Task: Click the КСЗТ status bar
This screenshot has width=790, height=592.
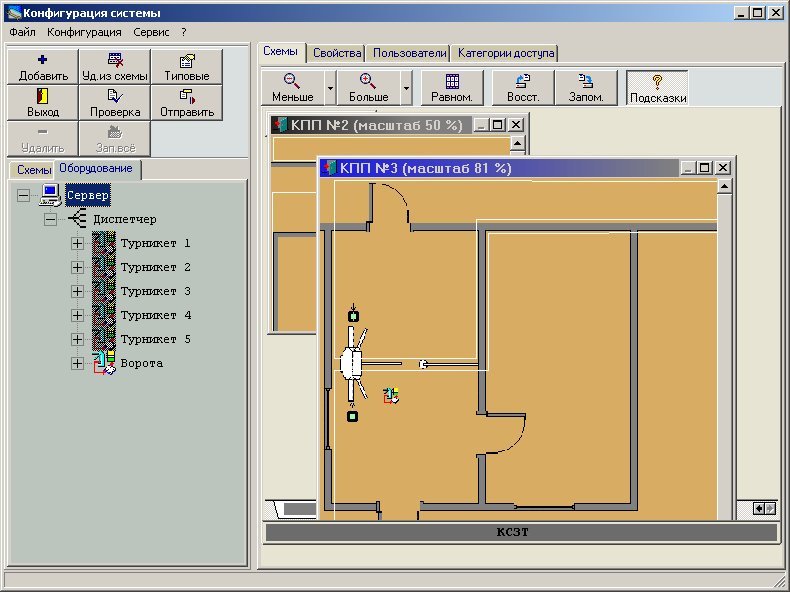Action: click(x=521, y=532)
